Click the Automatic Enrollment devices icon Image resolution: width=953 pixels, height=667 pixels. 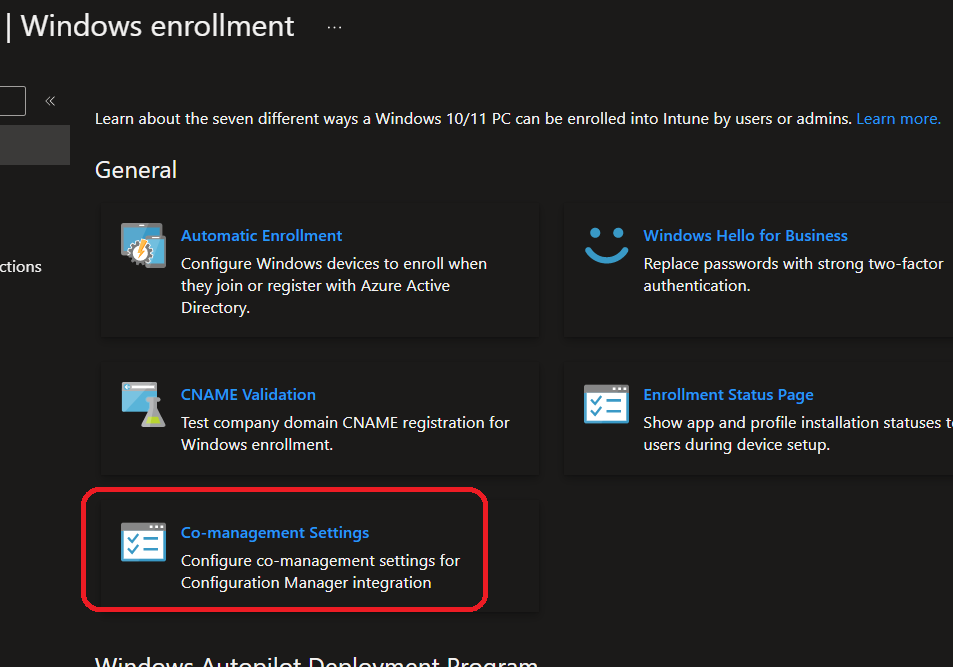coord(142,245)
